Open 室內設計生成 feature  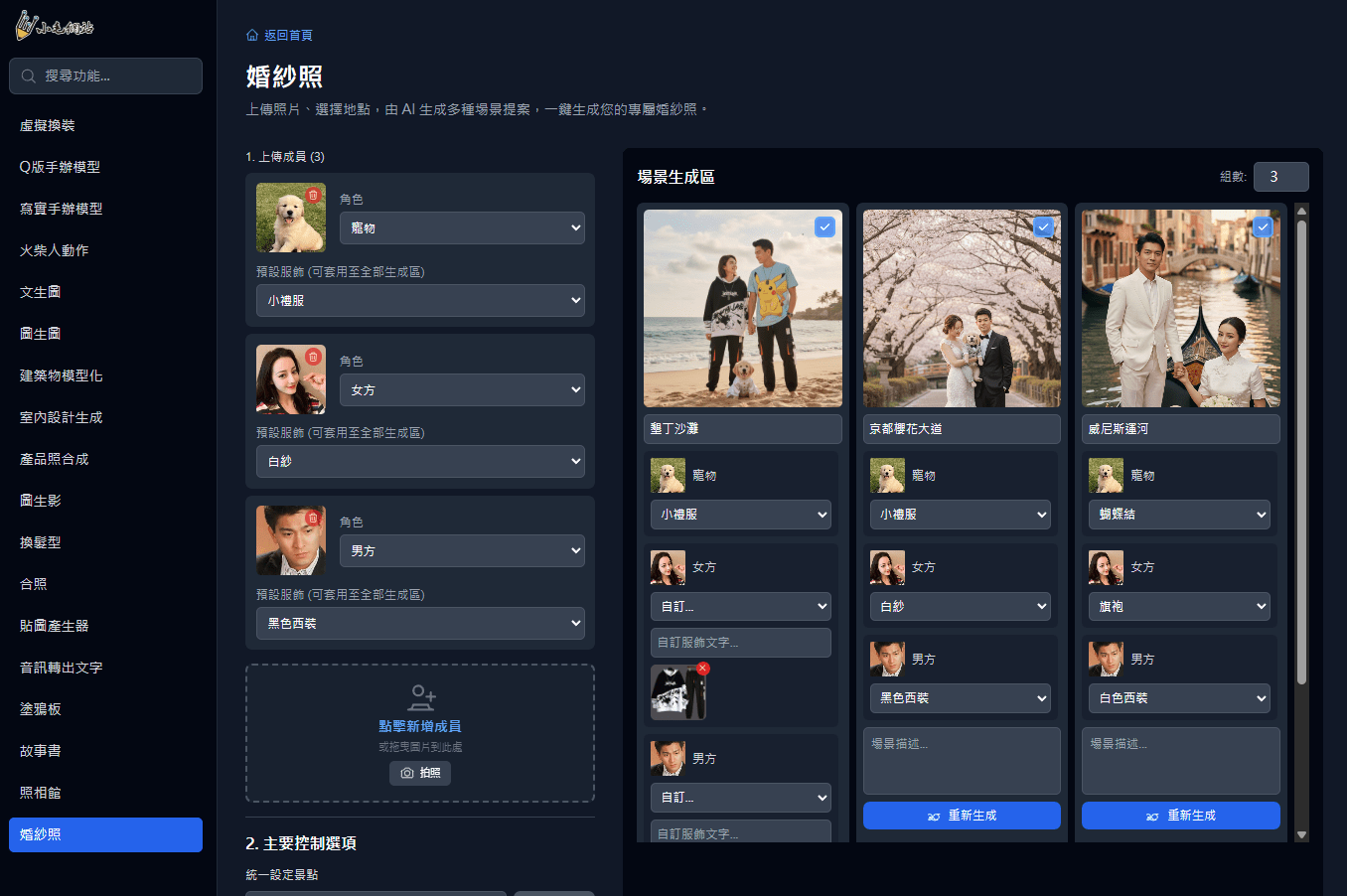pyautogui.click(x=105, y=417)
